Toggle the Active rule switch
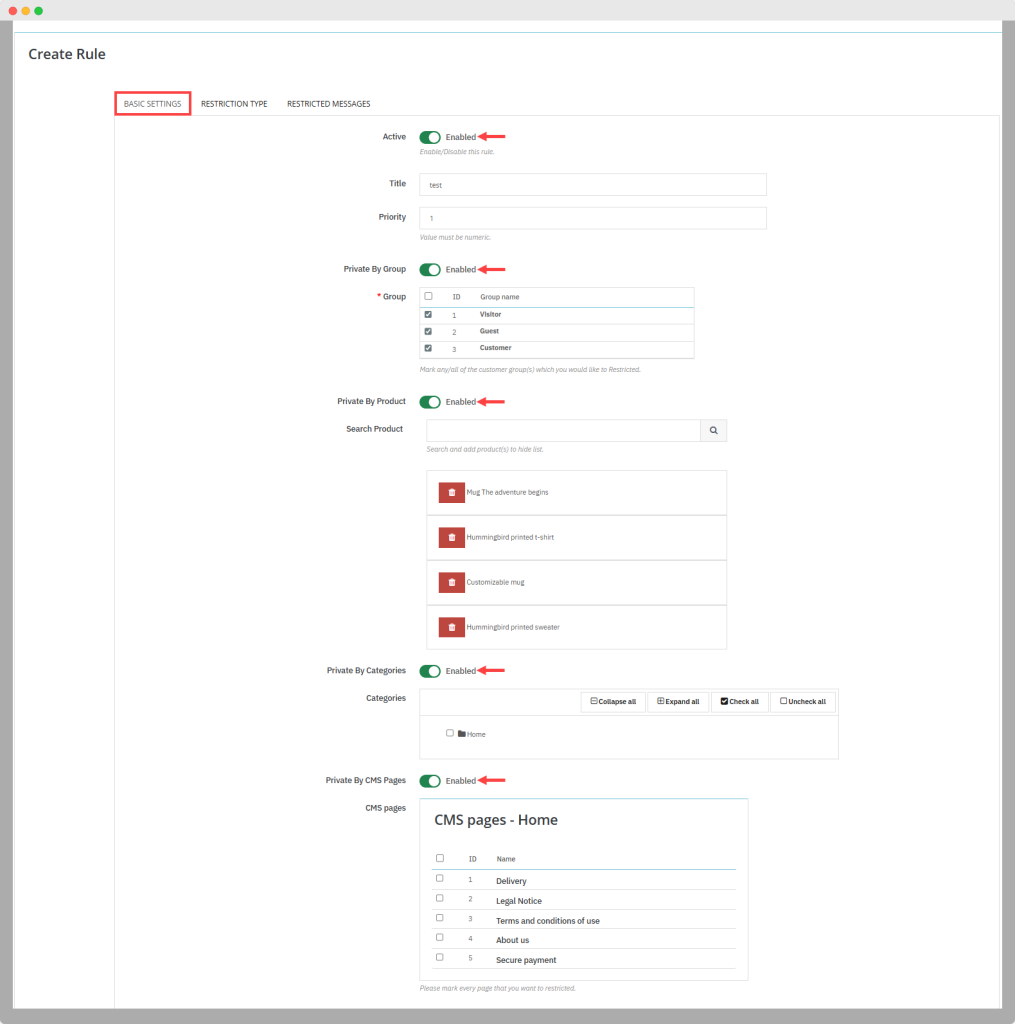 [x=430, y=137]
